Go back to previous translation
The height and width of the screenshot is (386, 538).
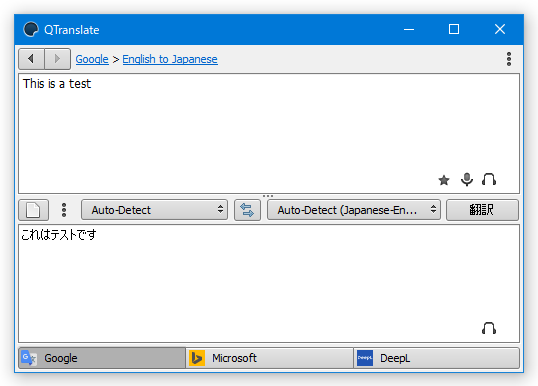[x=32, y=59]
